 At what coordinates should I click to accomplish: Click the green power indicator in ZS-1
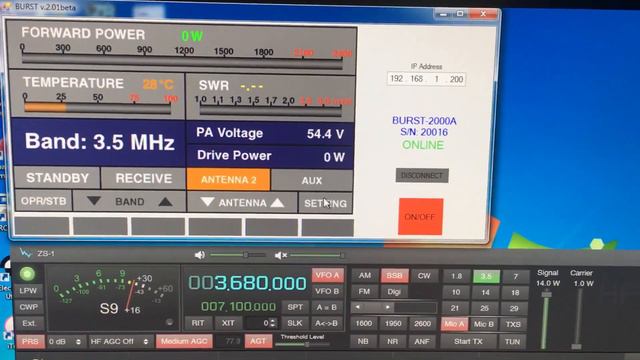pyautogui.click(x=27, y=274)
